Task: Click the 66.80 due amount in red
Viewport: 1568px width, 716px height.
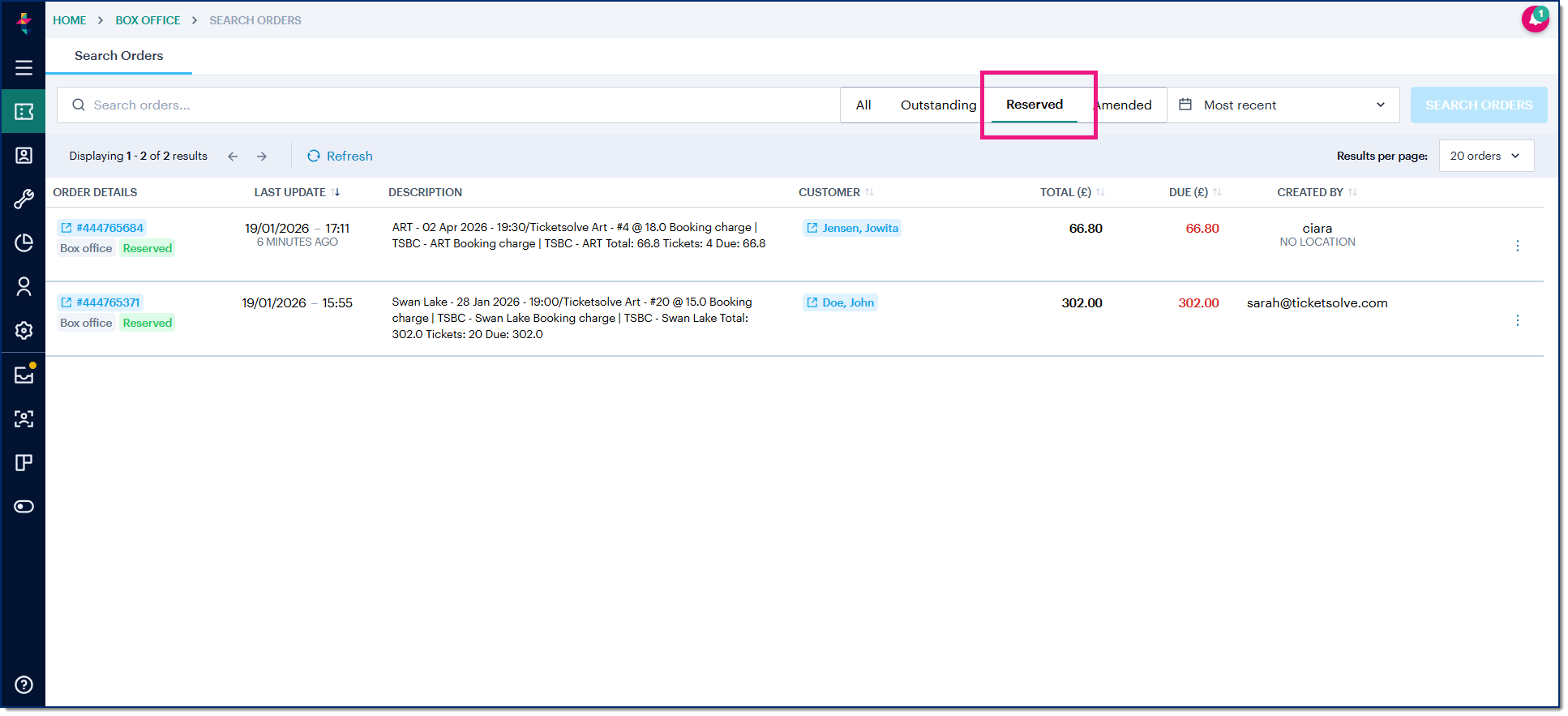Action: [x=1202, y=229]
